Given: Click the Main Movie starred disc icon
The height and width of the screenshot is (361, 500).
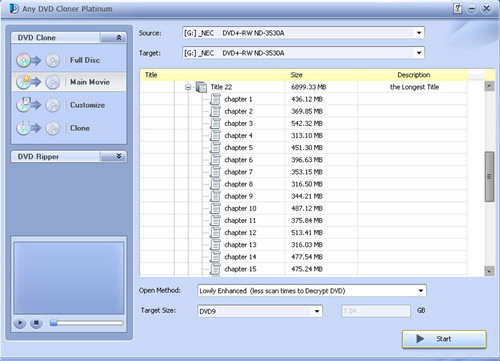Looking at the screenshot, I should 24,82.
